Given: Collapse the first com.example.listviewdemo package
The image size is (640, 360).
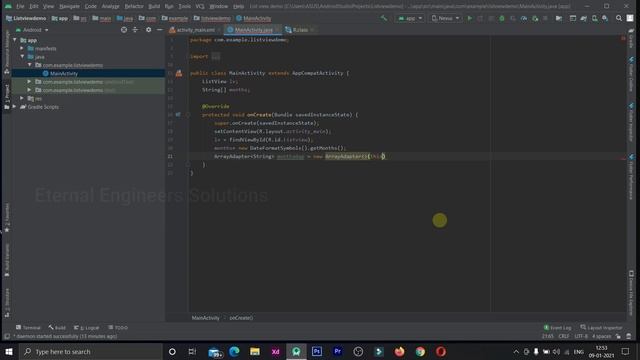Looking at the screenshot, I should pos(29,65).
